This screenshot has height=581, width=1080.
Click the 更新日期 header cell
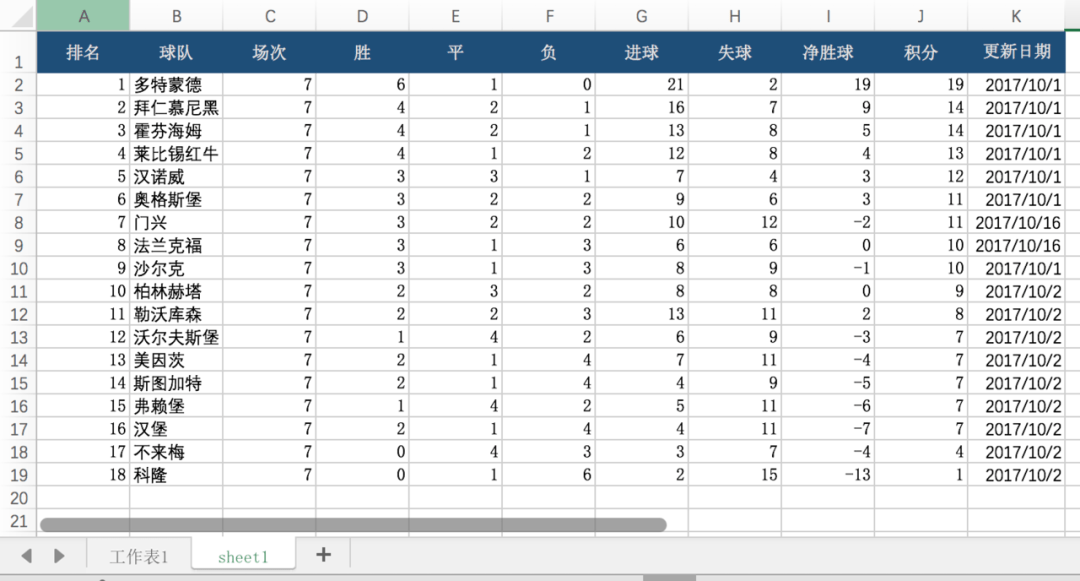tap(1017, 52)
